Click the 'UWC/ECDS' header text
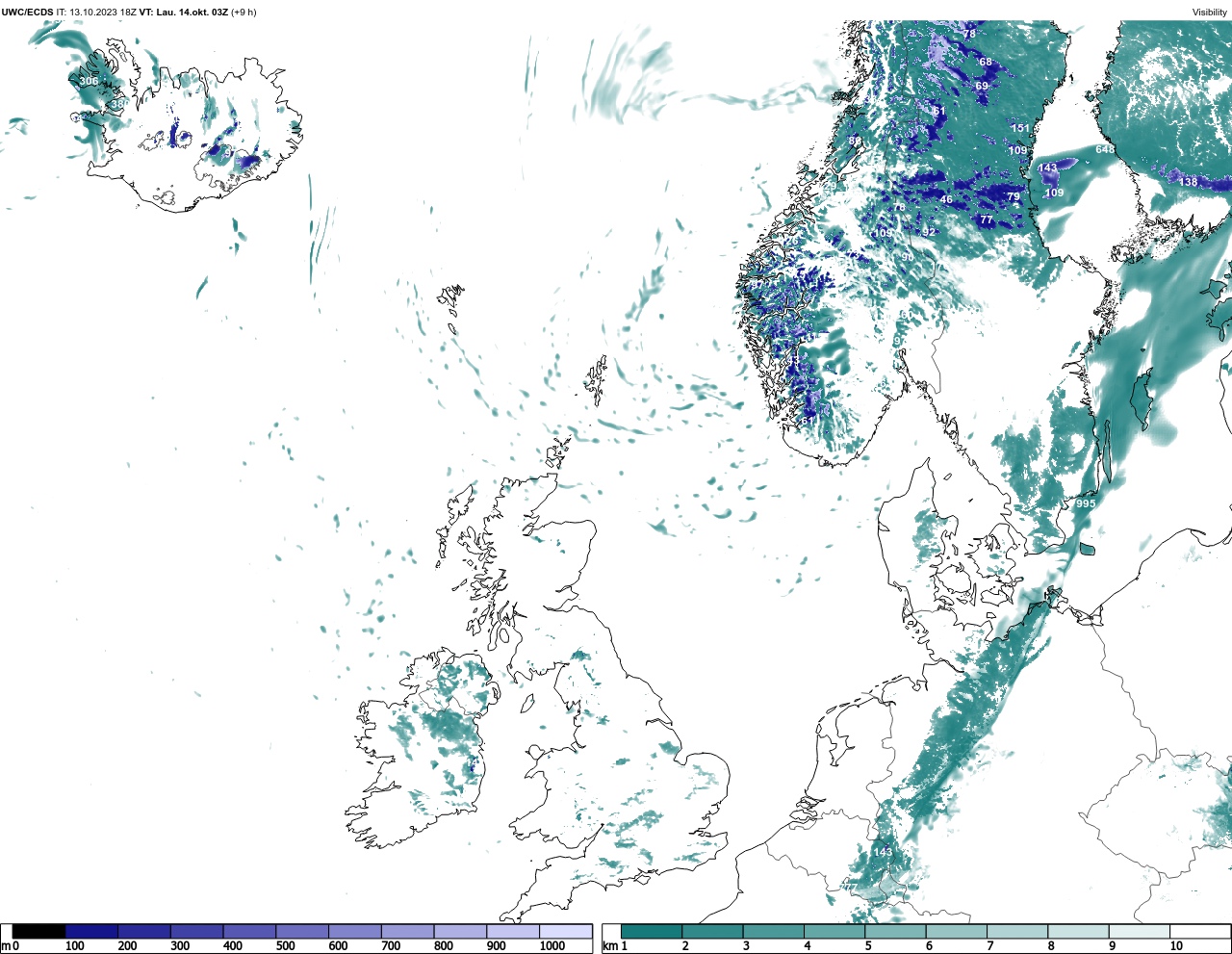The width and height of the screenshot is (1232, 954). (x=27, y=13)
